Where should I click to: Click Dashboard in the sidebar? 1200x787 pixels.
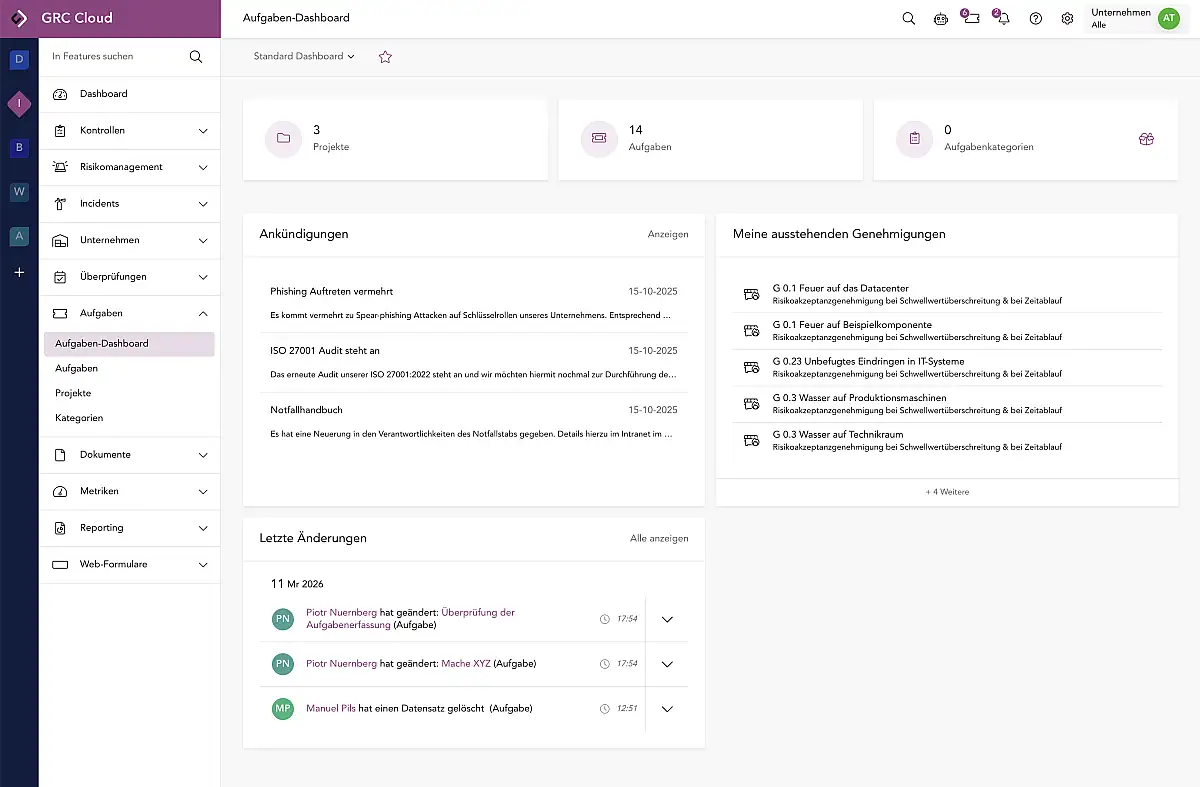104,94
